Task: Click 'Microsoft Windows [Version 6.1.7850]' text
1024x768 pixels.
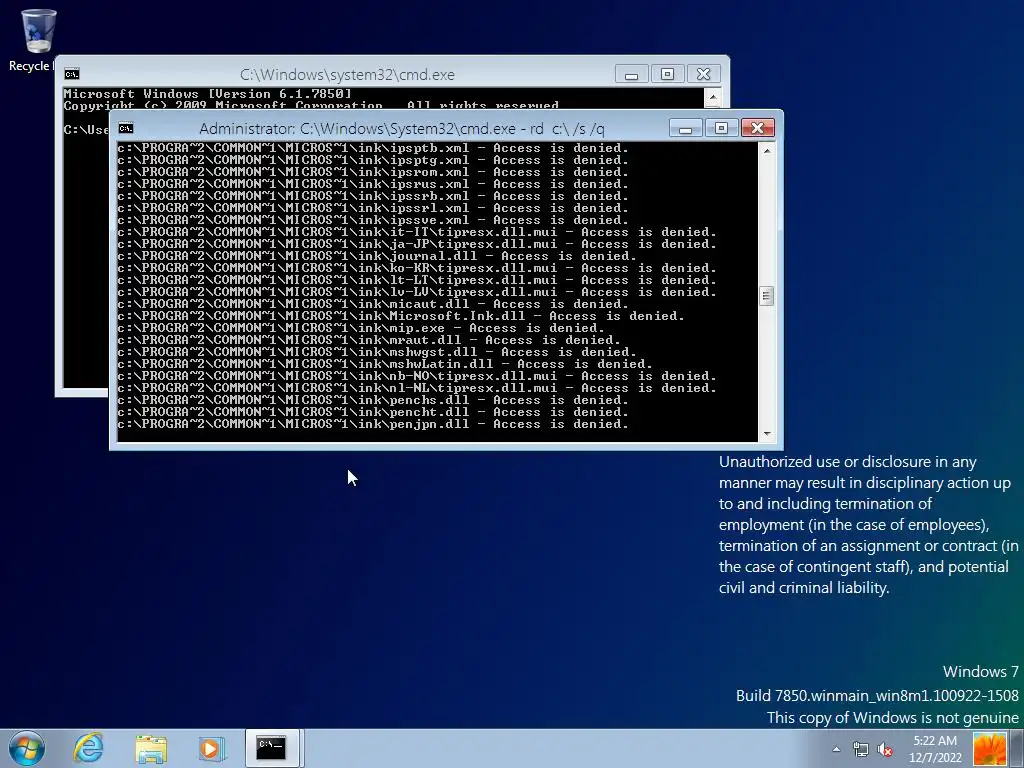Action: pos(207,94)
